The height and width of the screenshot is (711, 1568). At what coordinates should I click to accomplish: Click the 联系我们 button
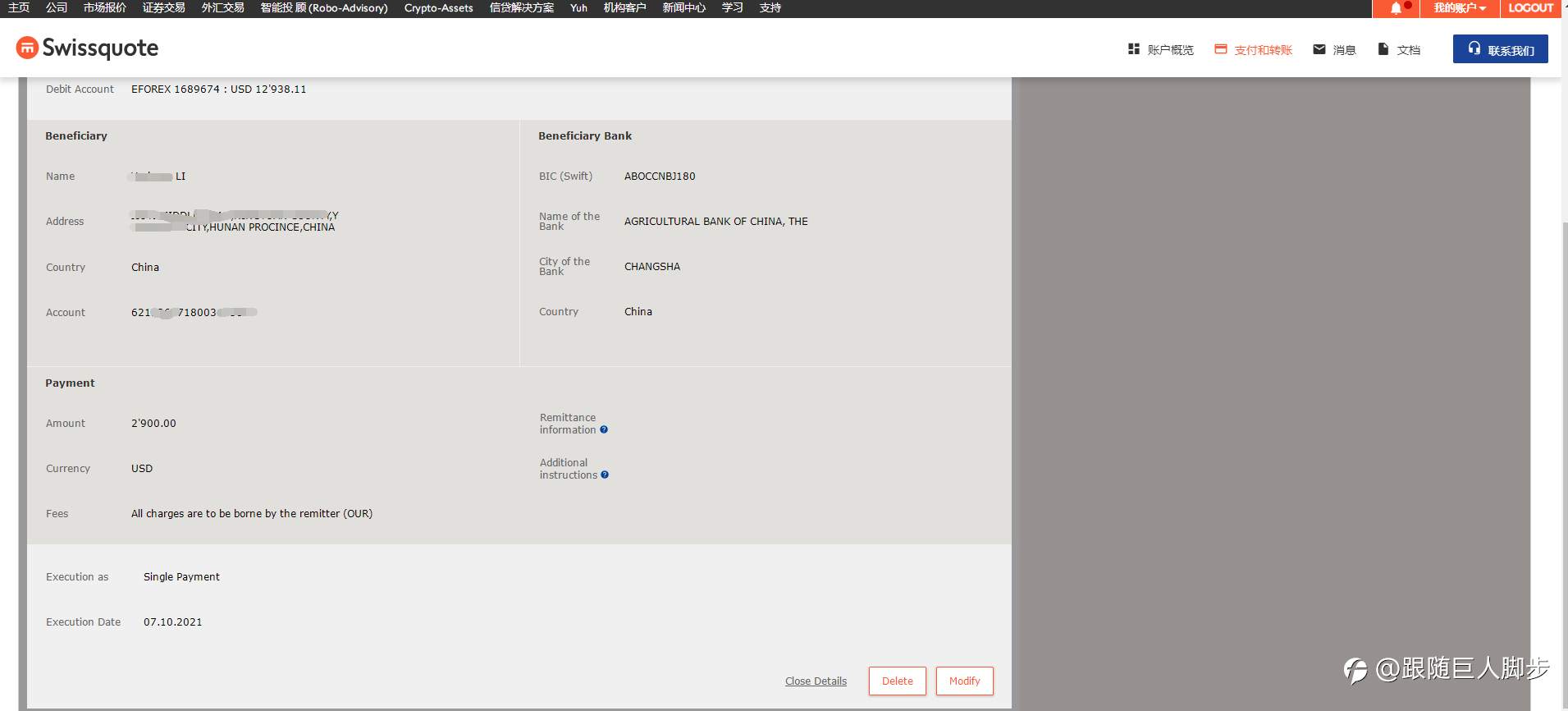(1500, 49)
